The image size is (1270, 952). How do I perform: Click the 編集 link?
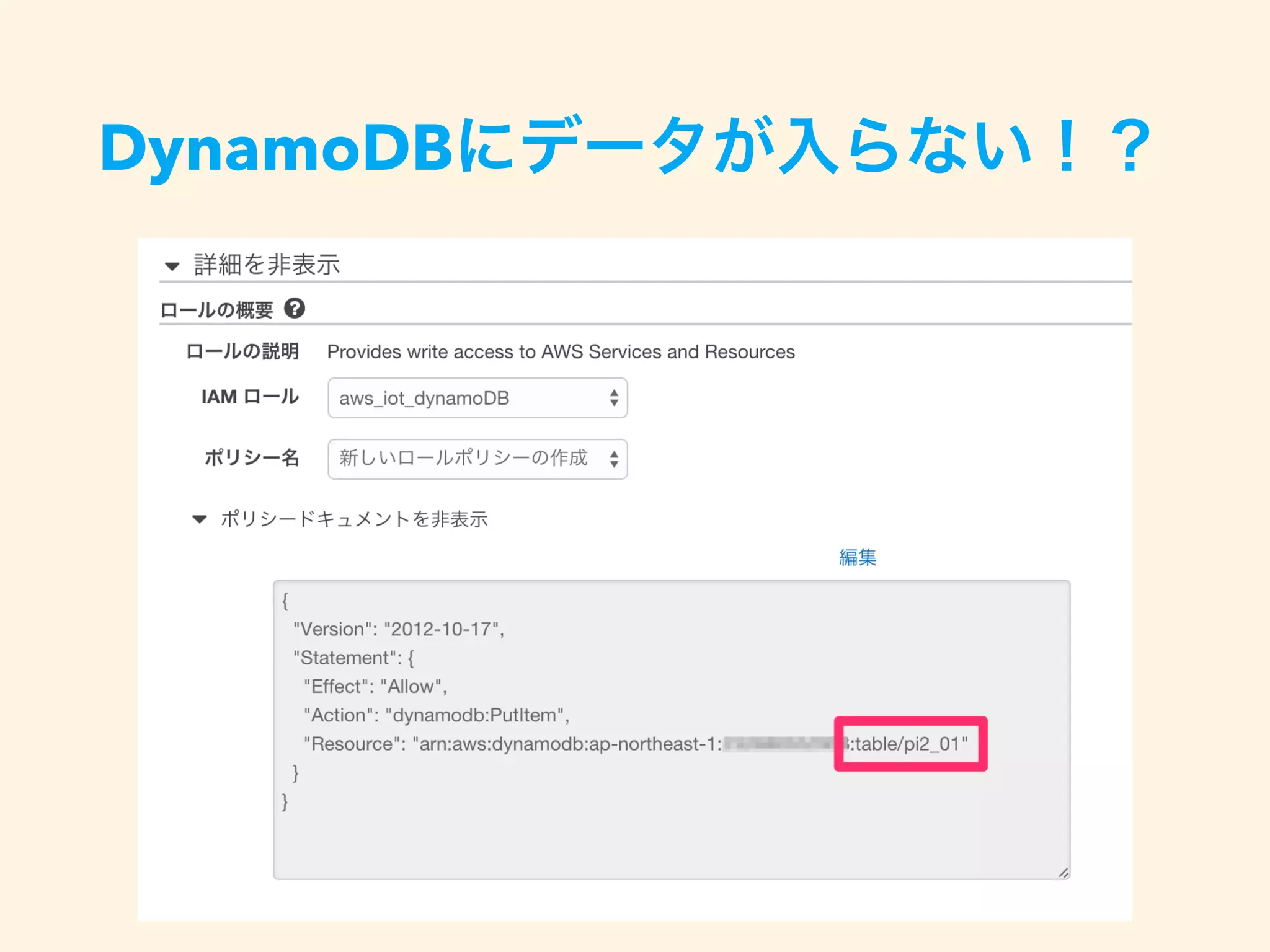[x=858, y=557]
